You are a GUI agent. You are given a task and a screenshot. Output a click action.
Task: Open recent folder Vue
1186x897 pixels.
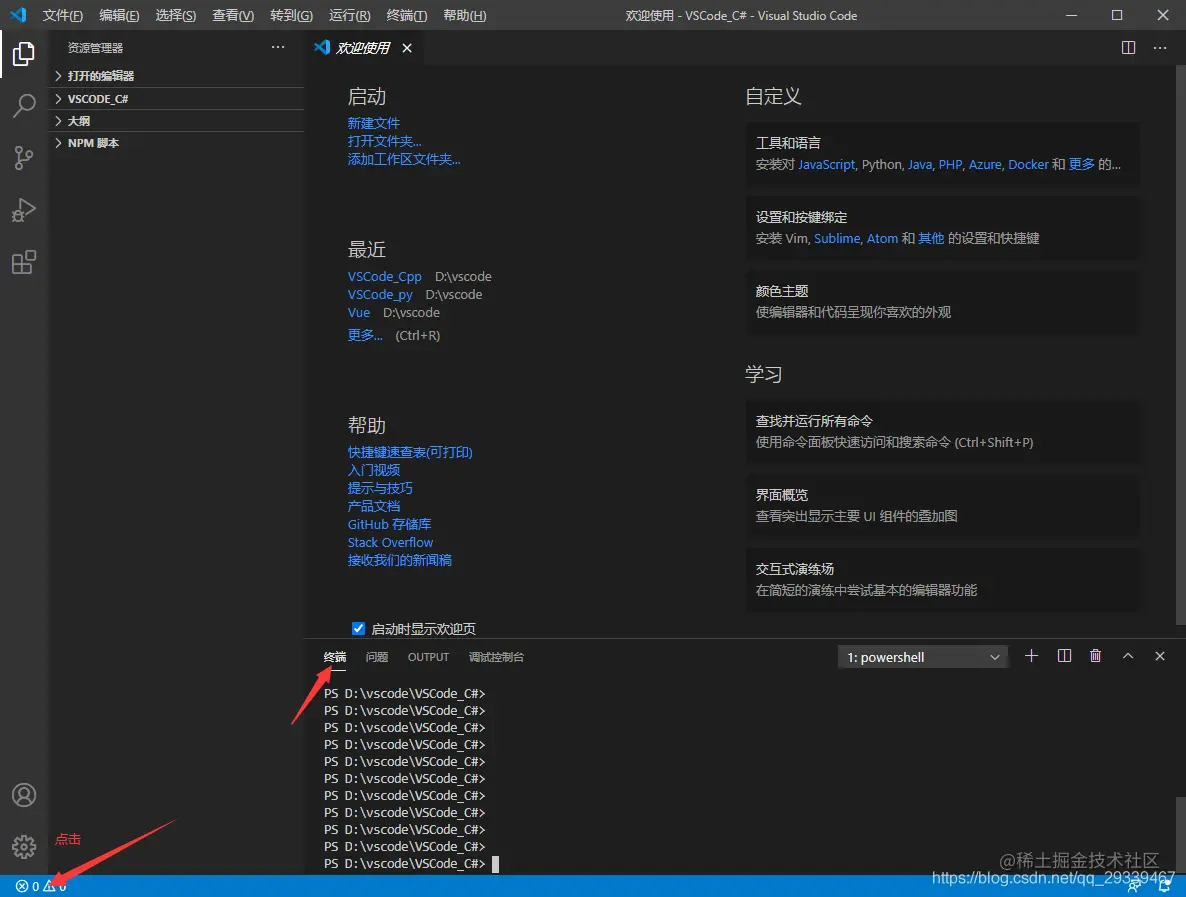(359, 312)
